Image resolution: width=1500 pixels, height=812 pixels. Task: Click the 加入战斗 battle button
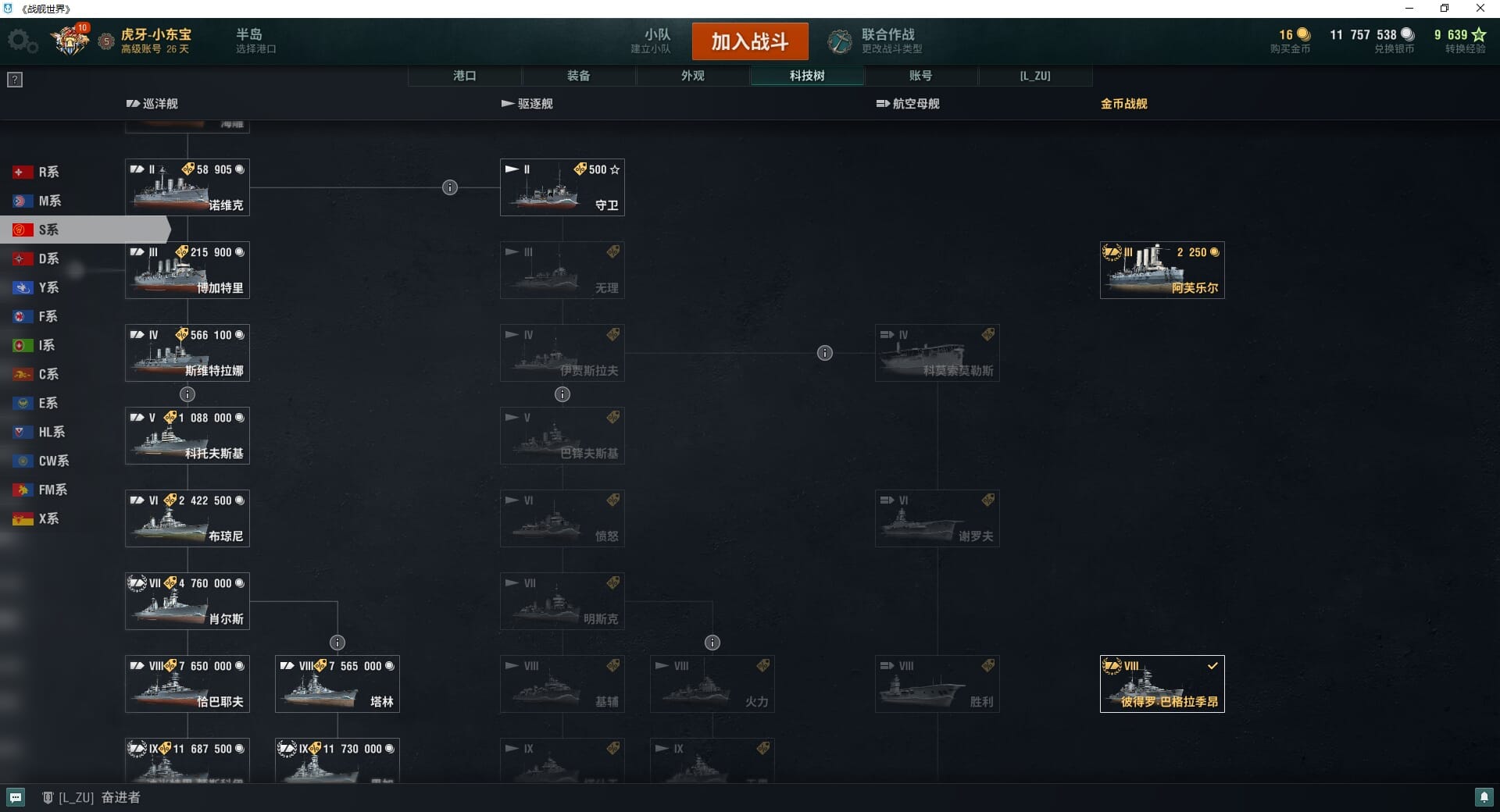(750, 41)
